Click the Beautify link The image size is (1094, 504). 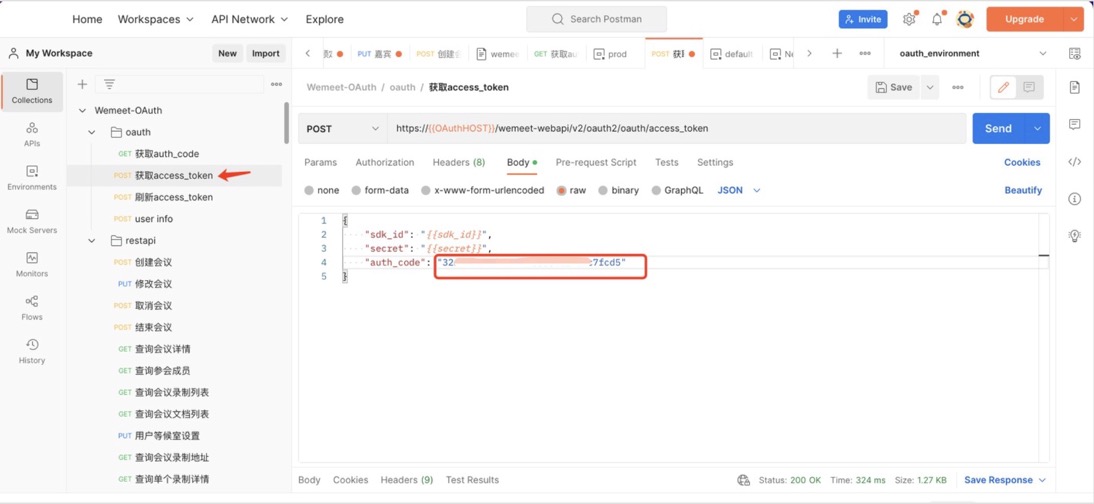point(1023,191)
